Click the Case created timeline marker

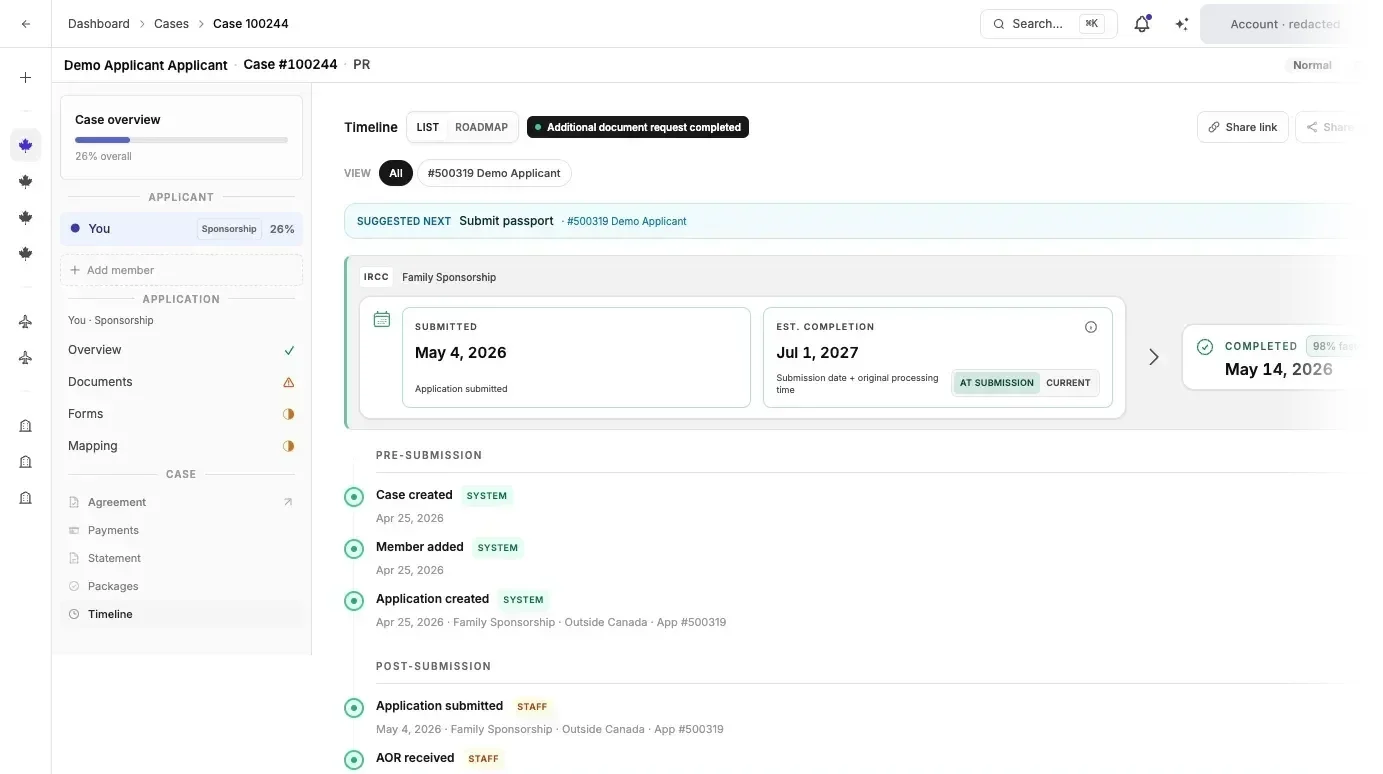(x=354, y=497)
